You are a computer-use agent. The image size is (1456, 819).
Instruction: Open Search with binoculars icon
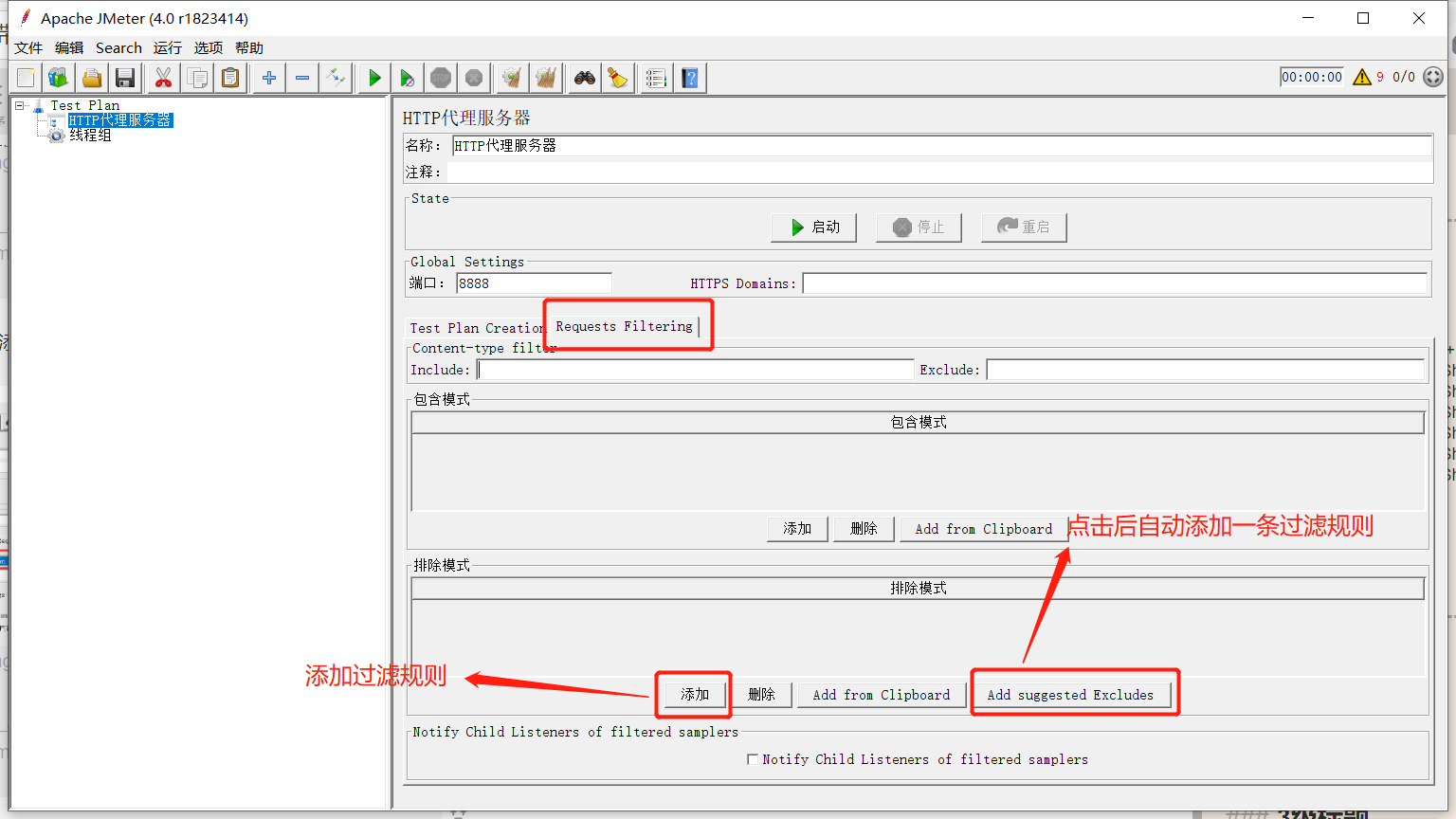click(585, 78)
